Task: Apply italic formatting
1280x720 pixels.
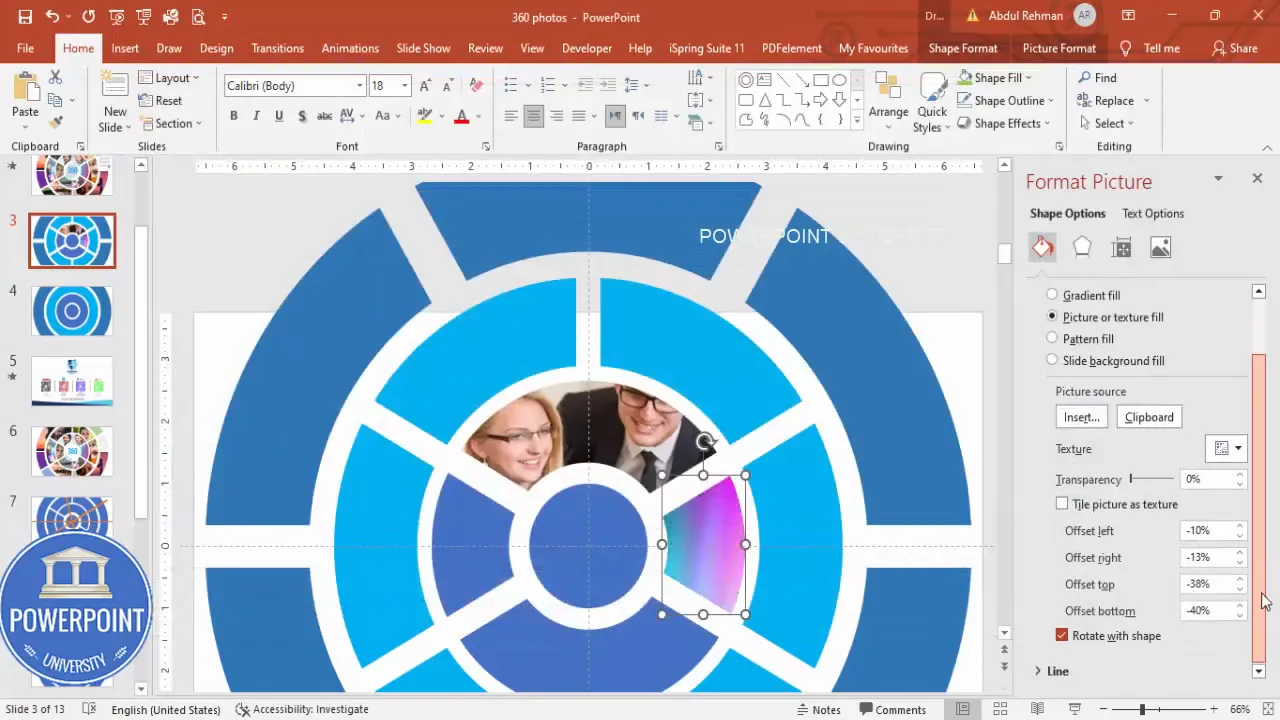Action: click(x=256, y=116)
